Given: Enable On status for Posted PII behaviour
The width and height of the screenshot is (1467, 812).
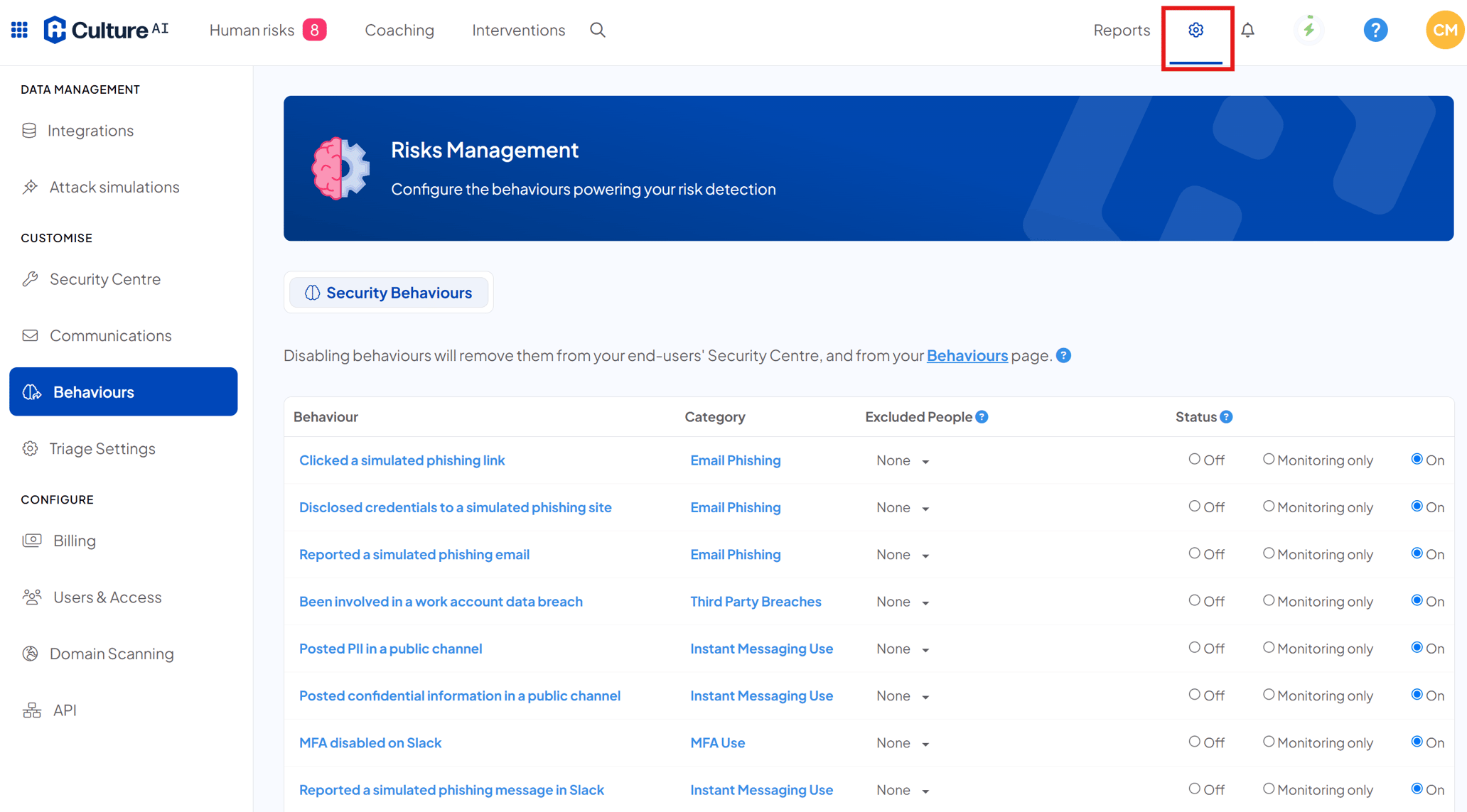Looking at the screenshot, I should [x=1417, y=649].
